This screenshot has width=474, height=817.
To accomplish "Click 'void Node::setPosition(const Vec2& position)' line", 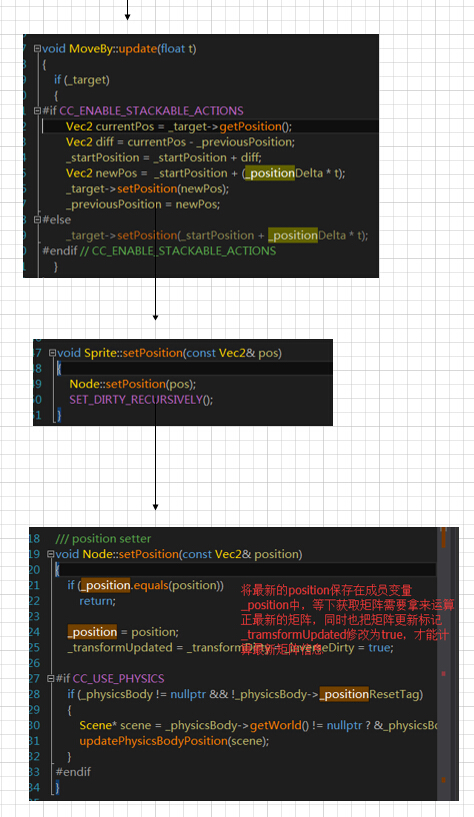I will click(179, 554).
